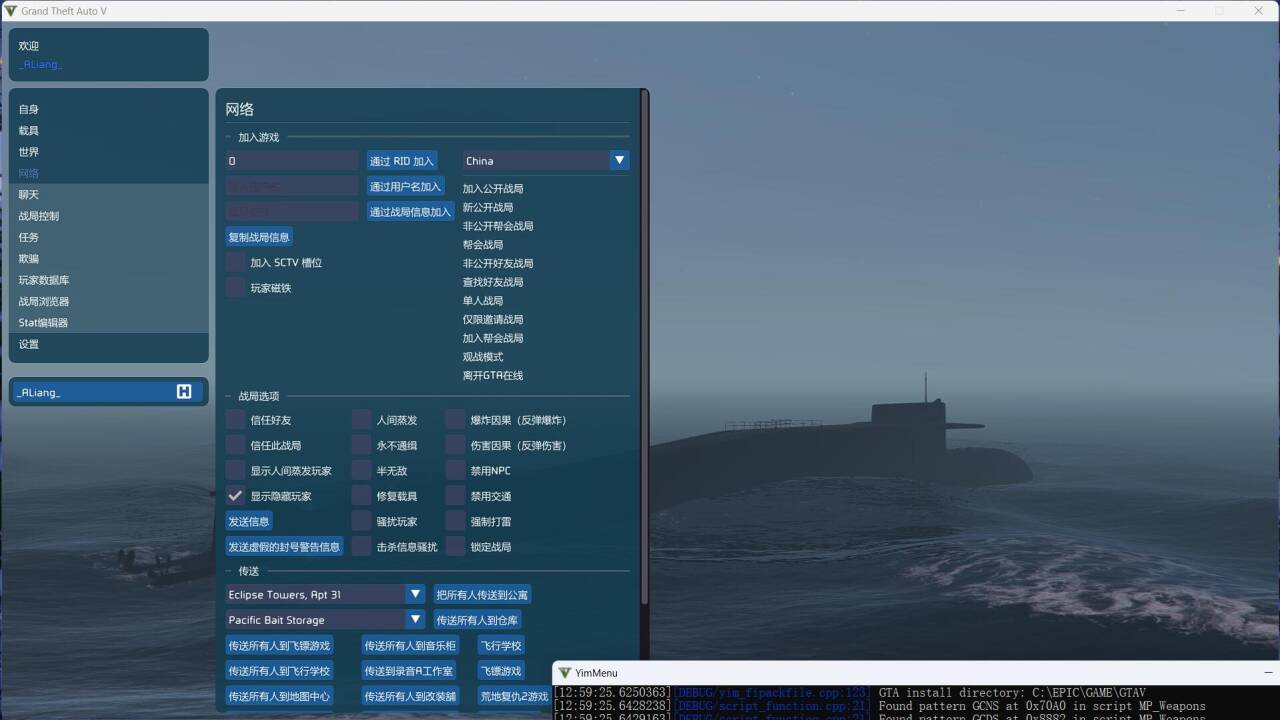
Task: Click the RID input field showing 0
Action: pos(292,160)
